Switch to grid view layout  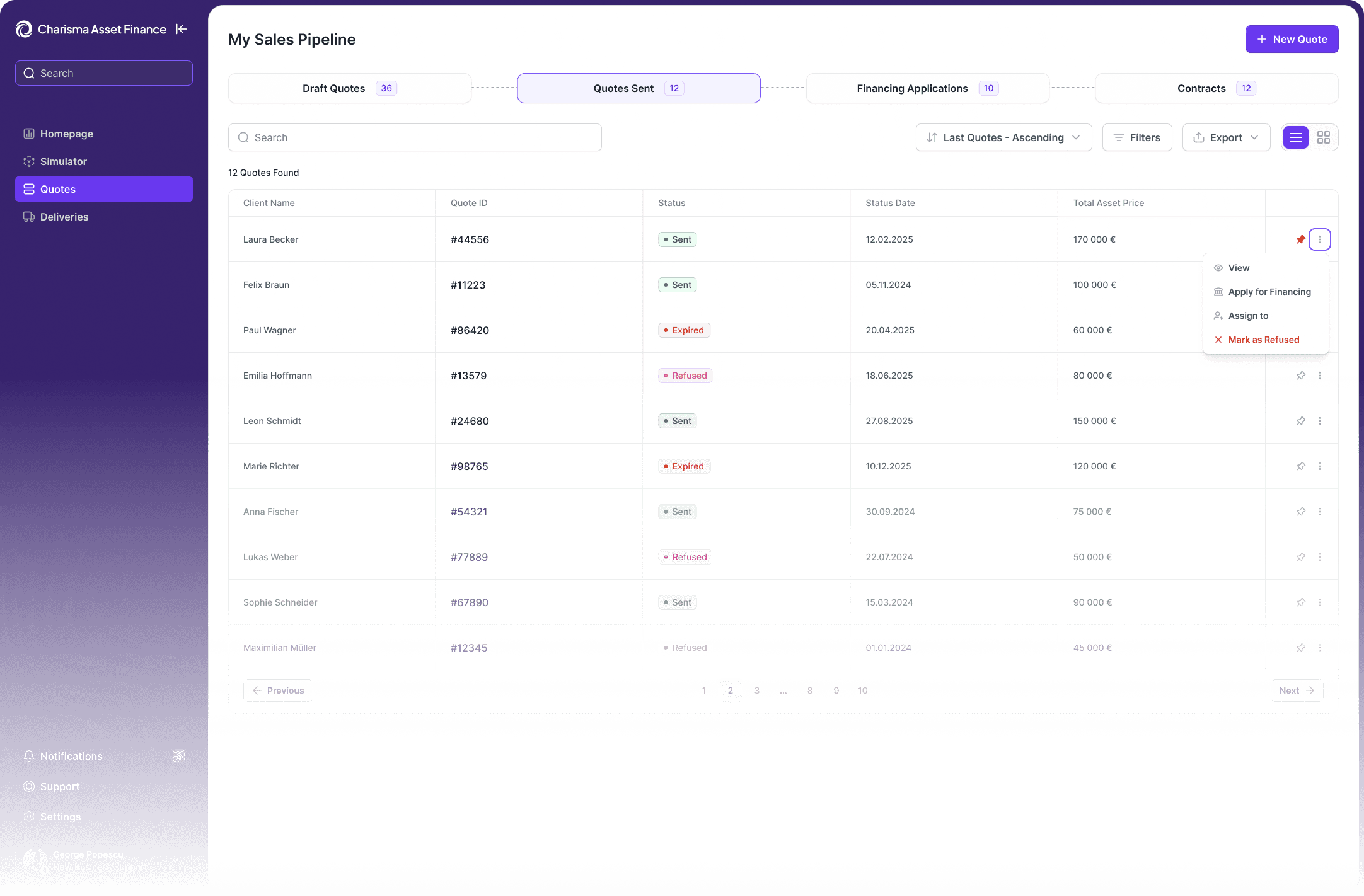click(x=1323, y=137)
